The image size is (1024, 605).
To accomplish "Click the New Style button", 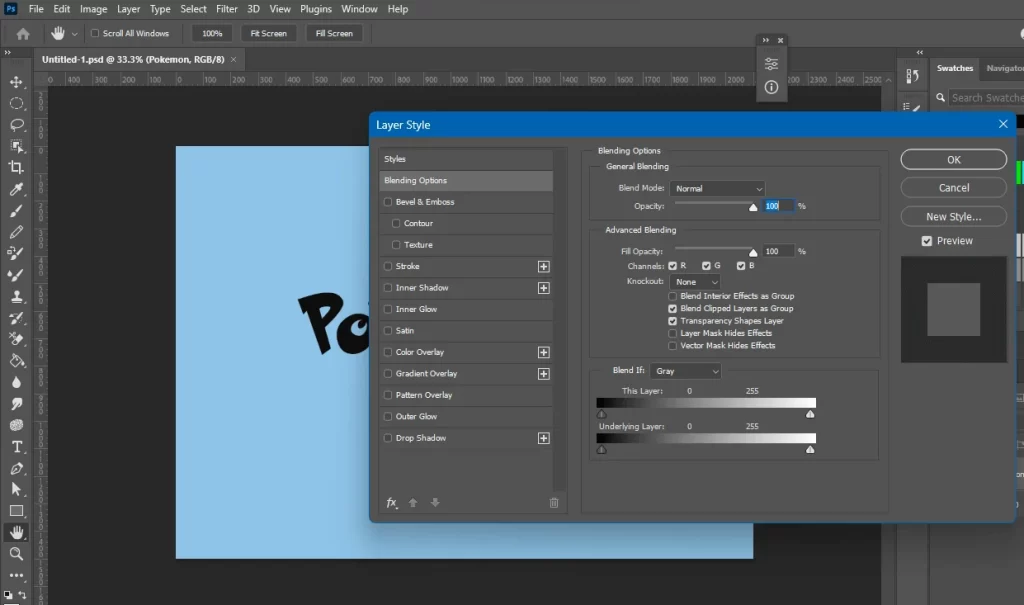I will click(x=953, y=216).
